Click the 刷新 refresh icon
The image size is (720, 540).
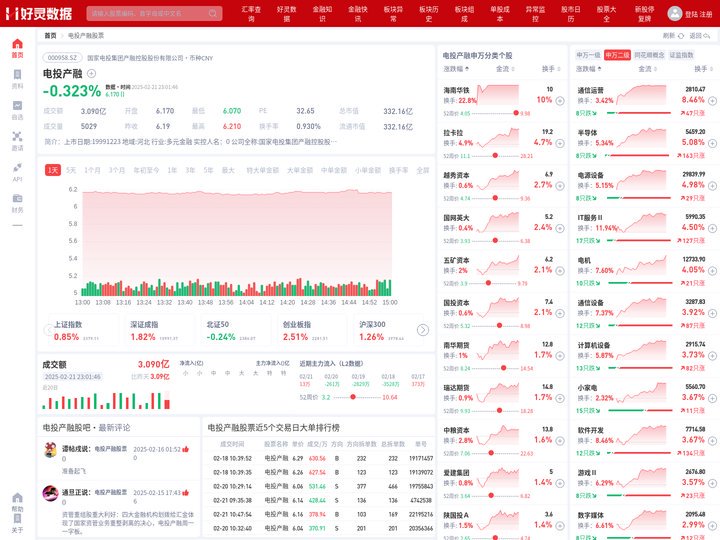(681, 35)
